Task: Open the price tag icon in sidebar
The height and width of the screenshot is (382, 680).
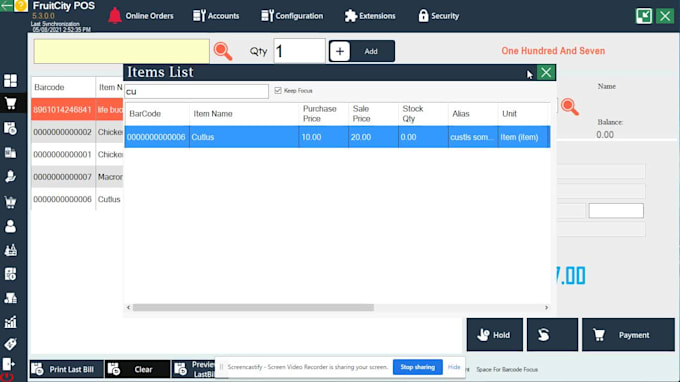Action: tap(10, 344)
